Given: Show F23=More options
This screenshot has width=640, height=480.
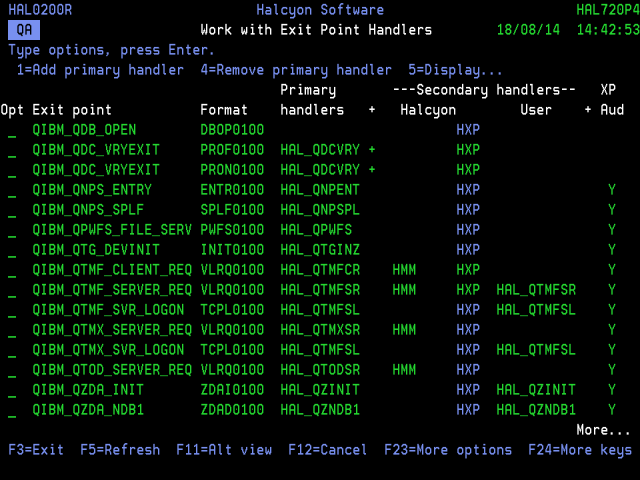Looking at the screenshot, I should click(x=448, y=450).
